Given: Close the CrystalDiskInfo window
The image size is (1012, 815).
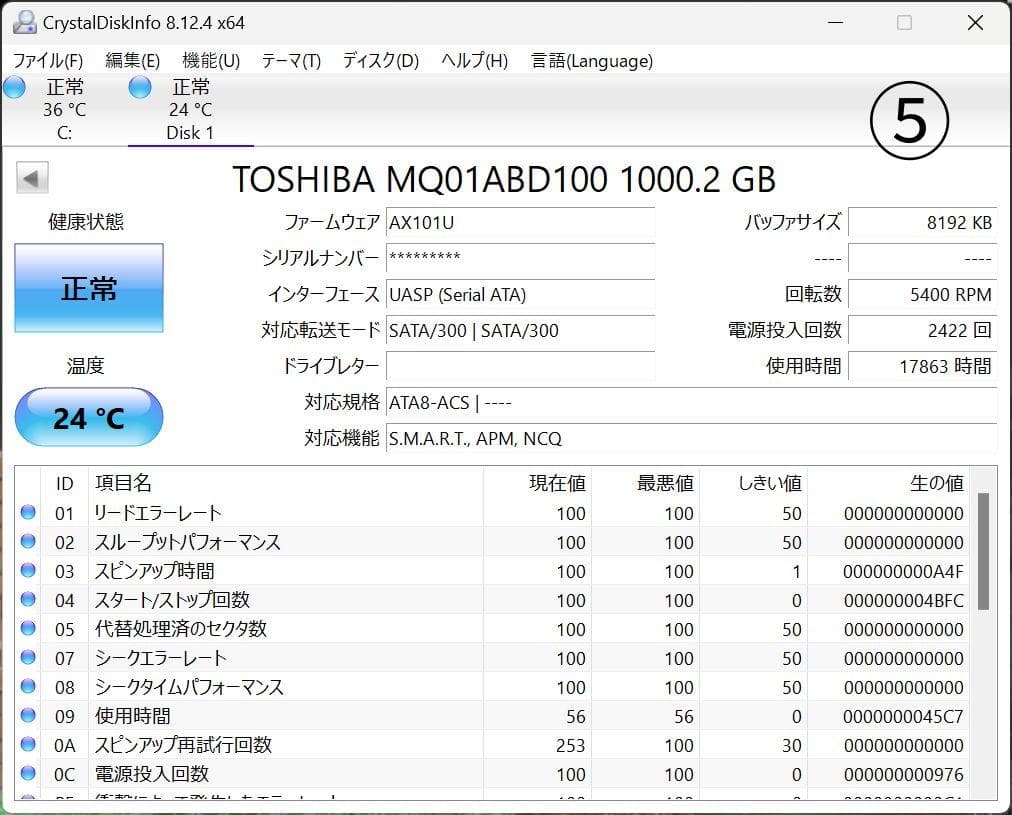Looking at the screenshot, I should point(975,23).
